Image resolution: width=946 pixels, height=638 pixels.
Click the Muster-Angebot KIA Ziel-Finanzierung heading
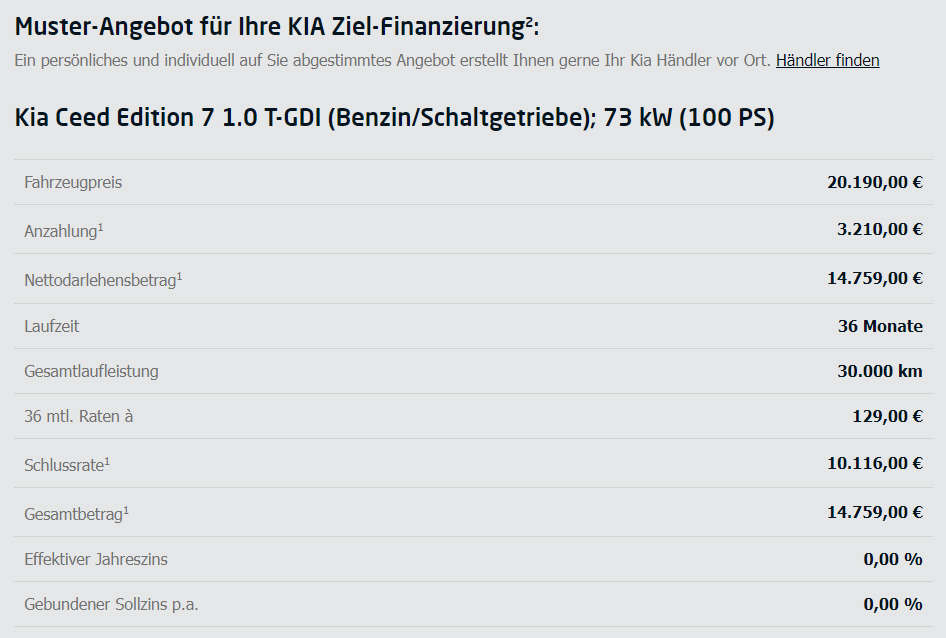(277, 27)
